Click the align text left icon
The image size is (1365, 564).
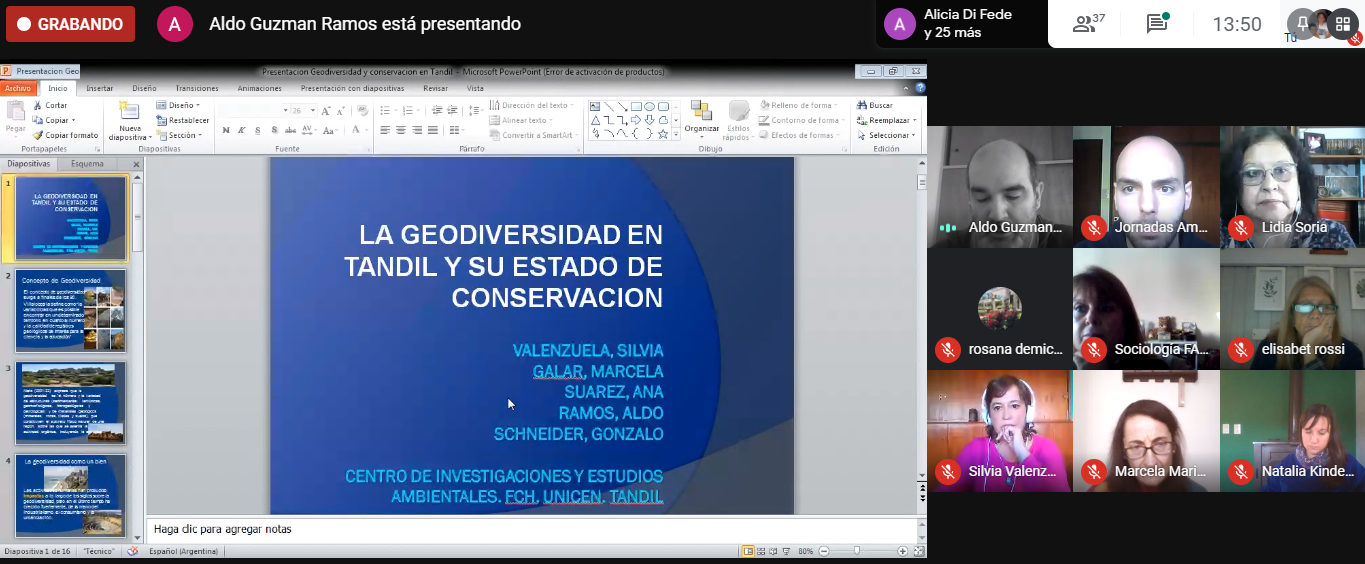[x=385, y=130]
